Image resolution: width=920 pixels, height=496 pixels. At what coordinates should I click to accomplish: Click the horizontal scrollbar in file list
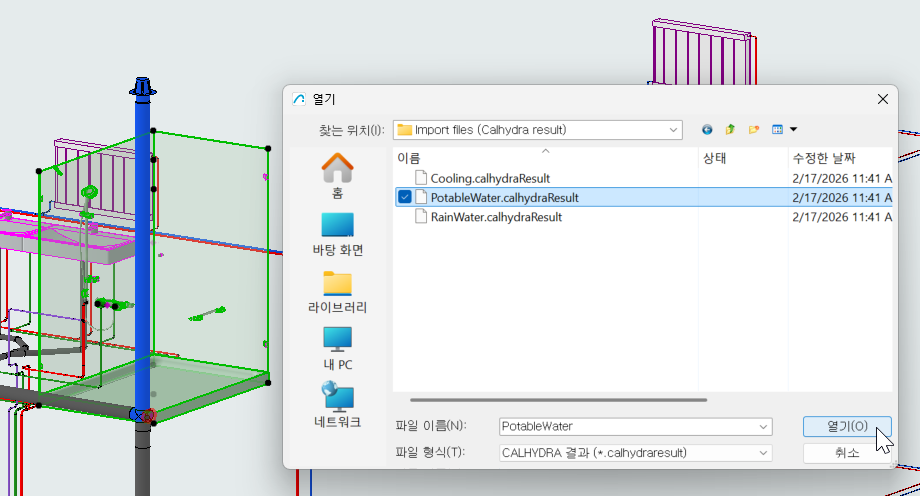(558, 400)
